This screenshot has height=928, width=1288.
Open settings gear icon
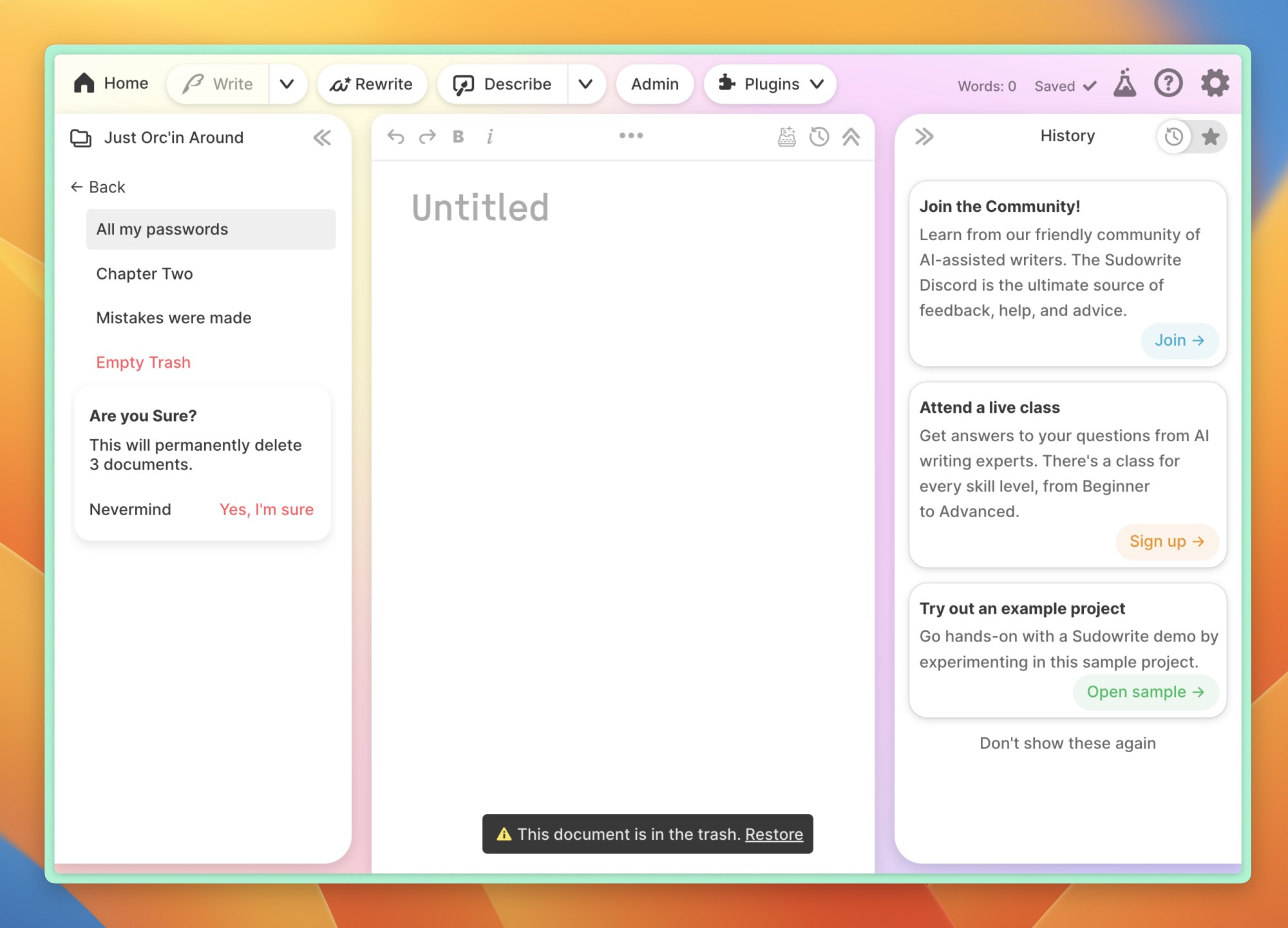(1215, 84)
